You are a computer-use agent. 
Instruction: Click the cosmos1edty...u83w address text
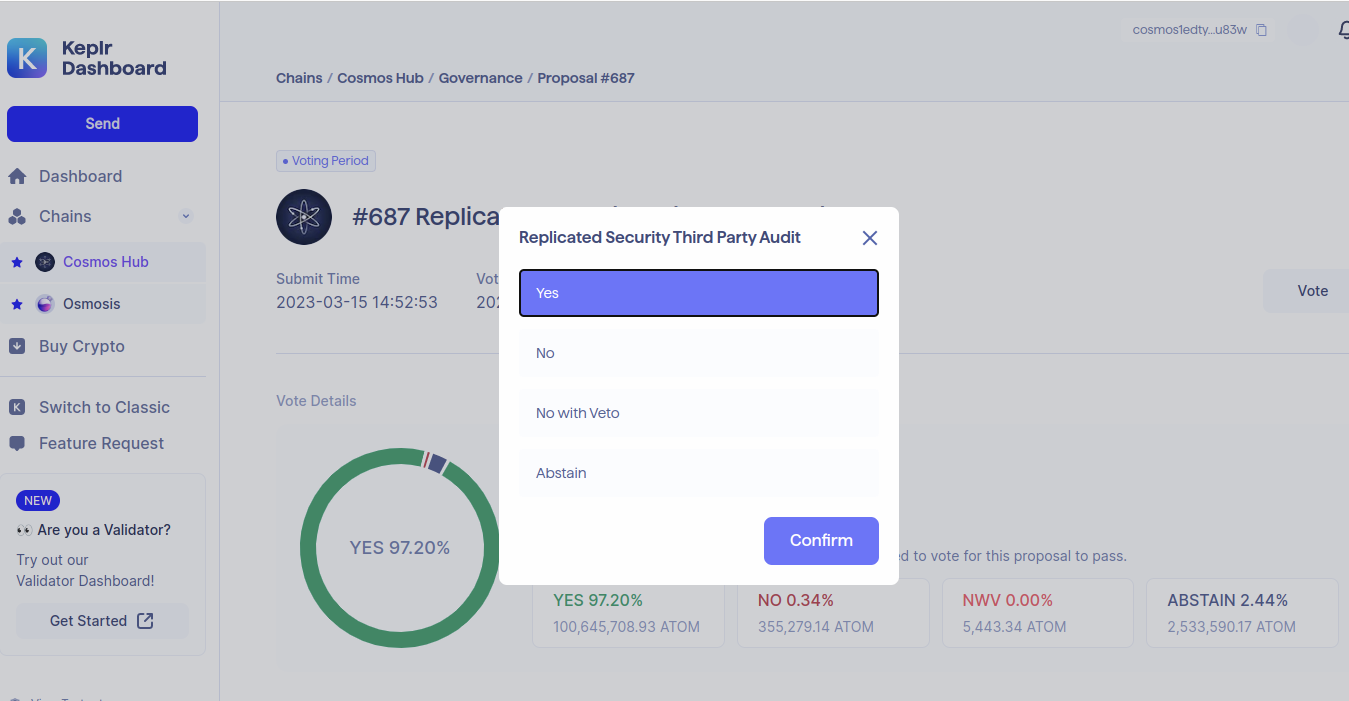1190,30
